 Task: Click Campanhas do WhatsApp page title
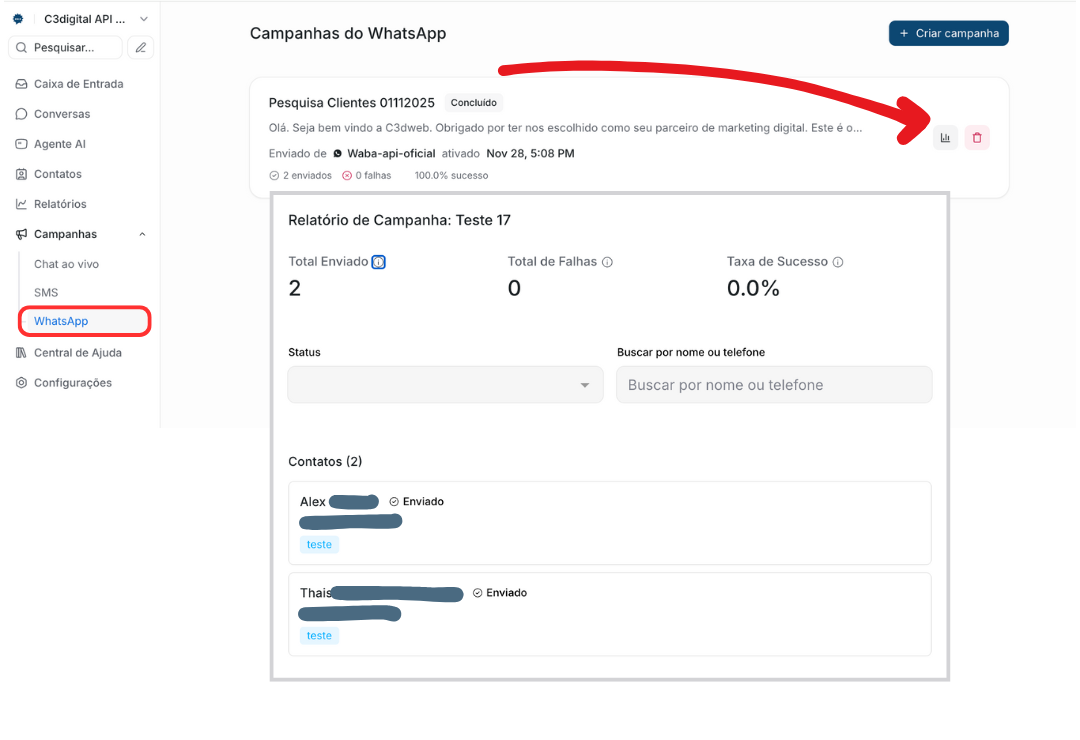coord(348,34)
